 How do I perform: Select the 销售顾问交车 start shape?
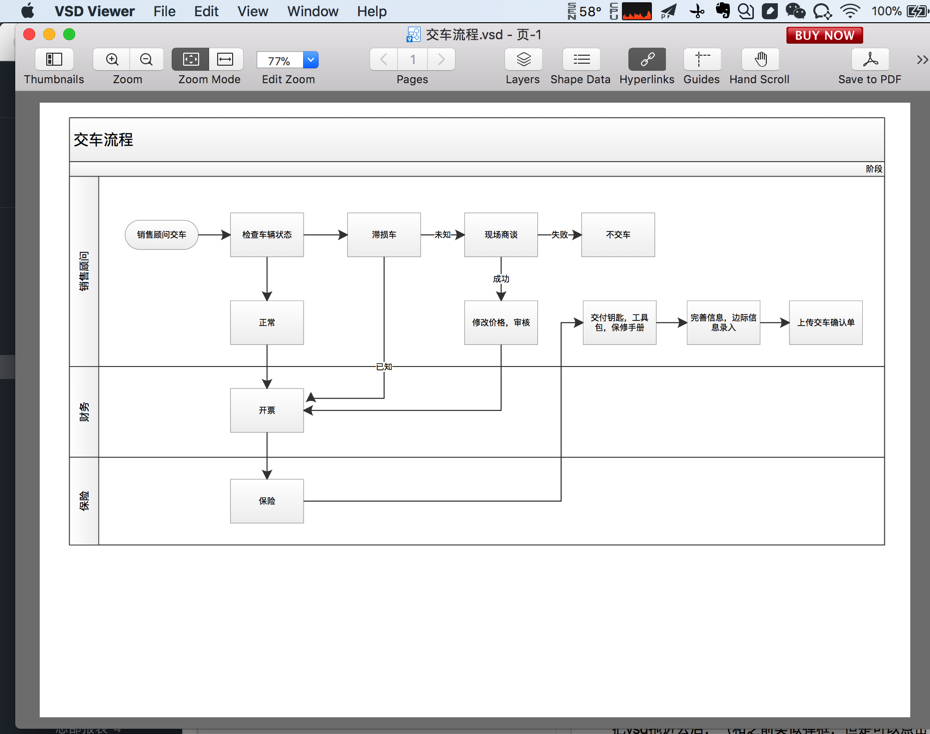[x=161, y=235]
